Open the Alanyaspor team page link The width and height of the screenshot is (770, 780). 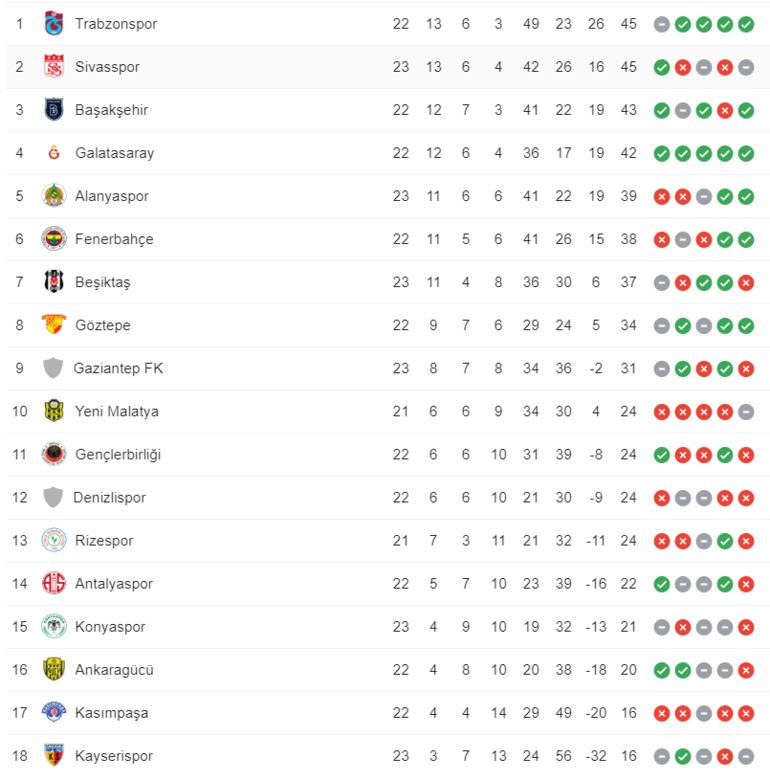pos(112,196)
